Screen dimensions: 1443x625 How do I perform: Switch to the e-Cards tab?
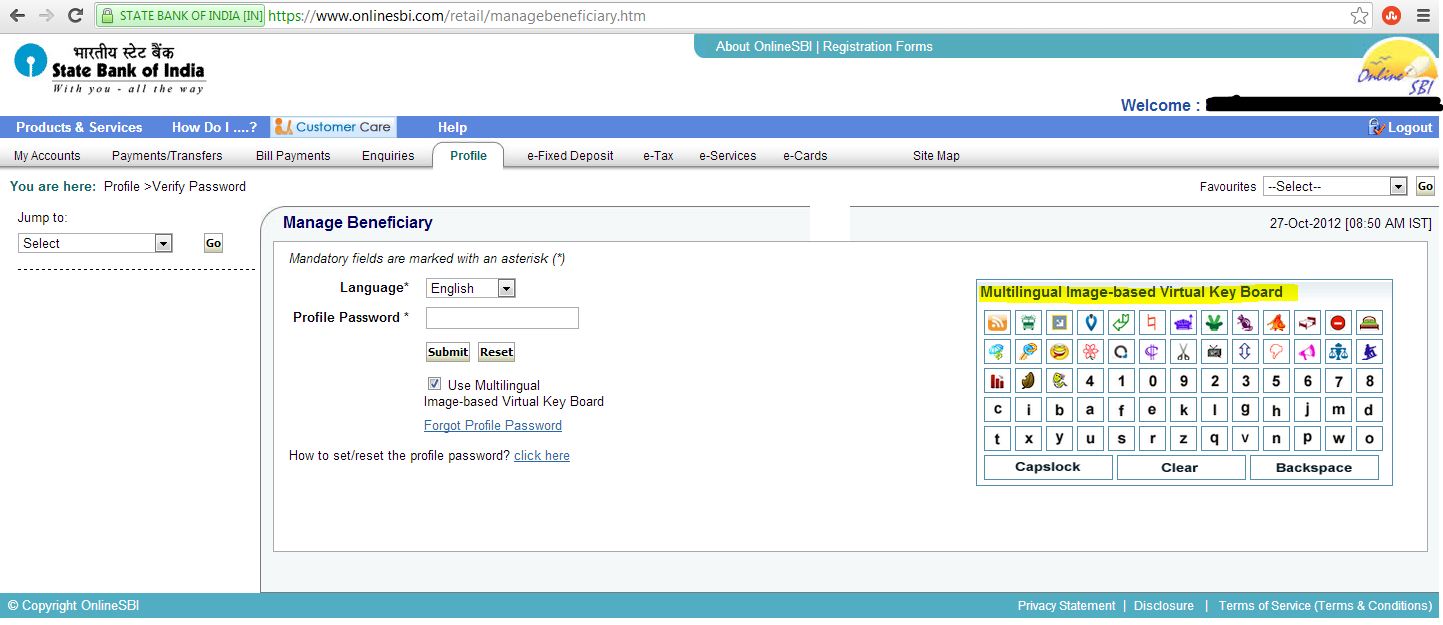tap(805, 155)
